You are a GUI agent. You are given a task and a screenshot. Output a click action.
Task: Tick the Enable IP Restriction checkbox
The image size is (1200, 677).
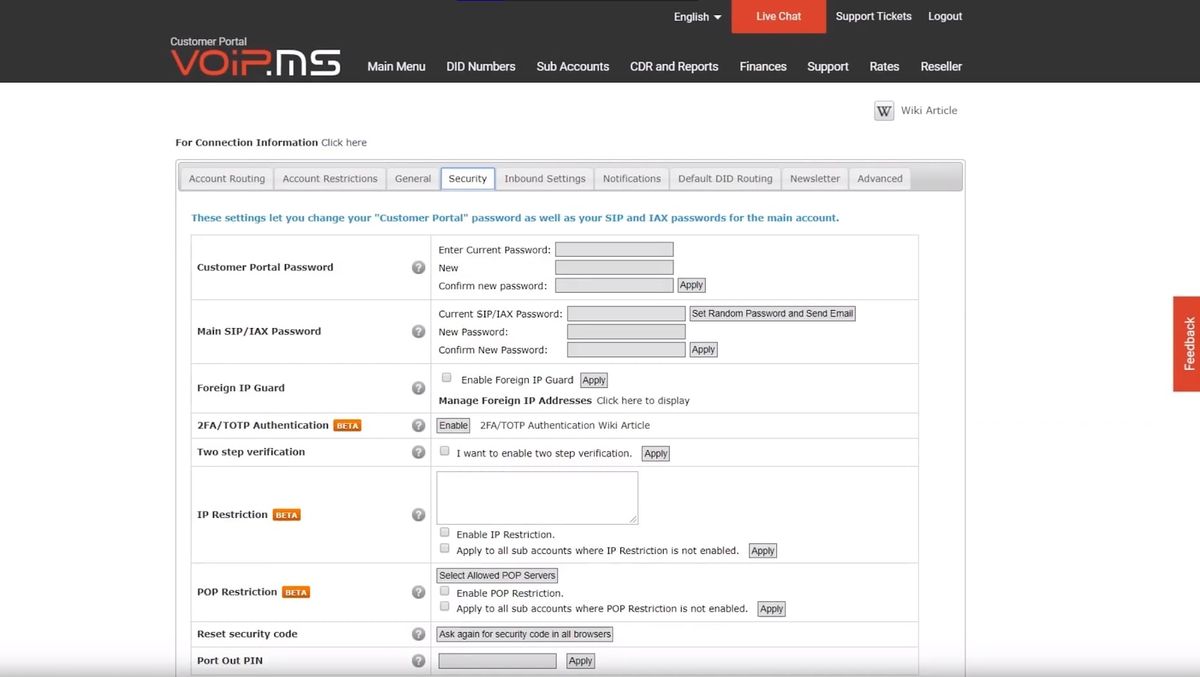[x=444, y=532]
